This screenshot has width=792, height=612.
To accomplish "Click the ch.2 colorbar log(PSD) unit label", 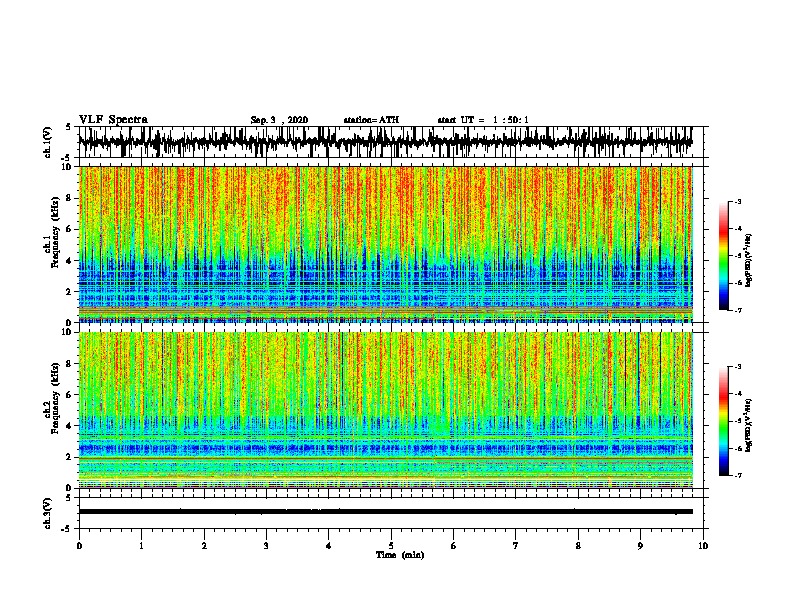I will 749,426.
